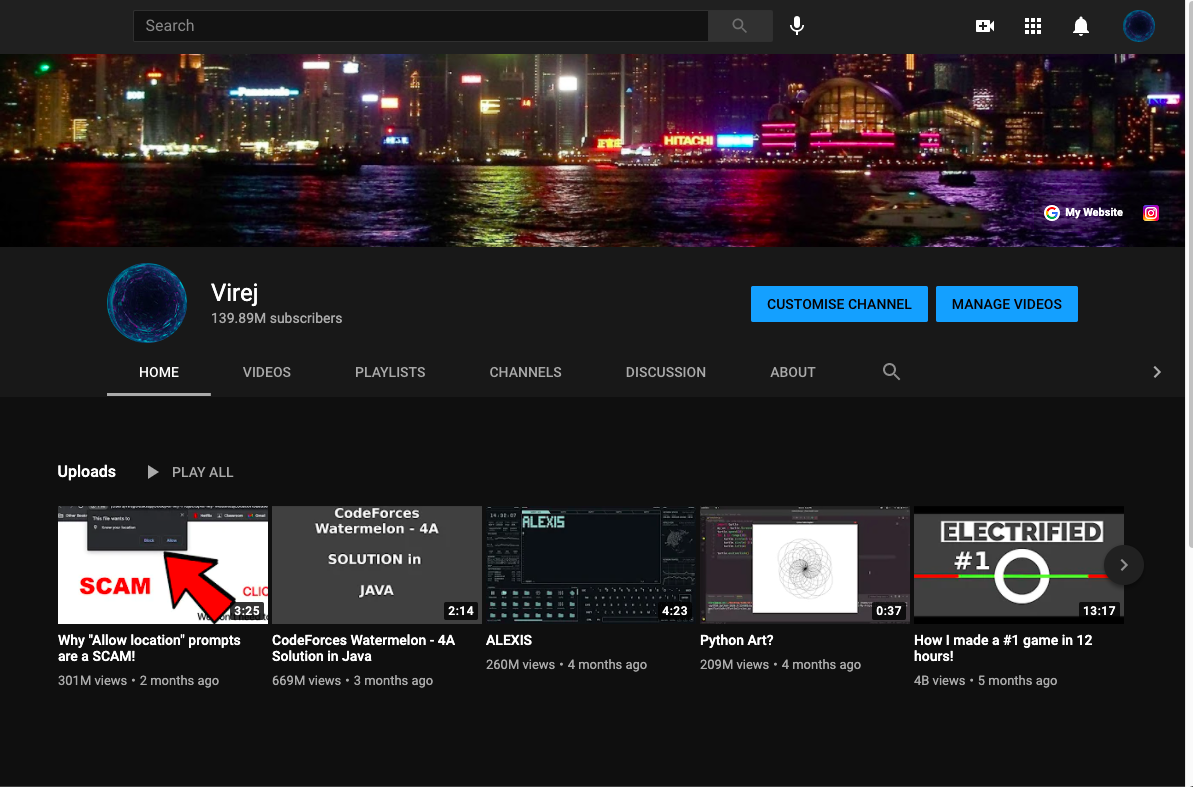Switch to the Videos tab

[x=266, y=372]
